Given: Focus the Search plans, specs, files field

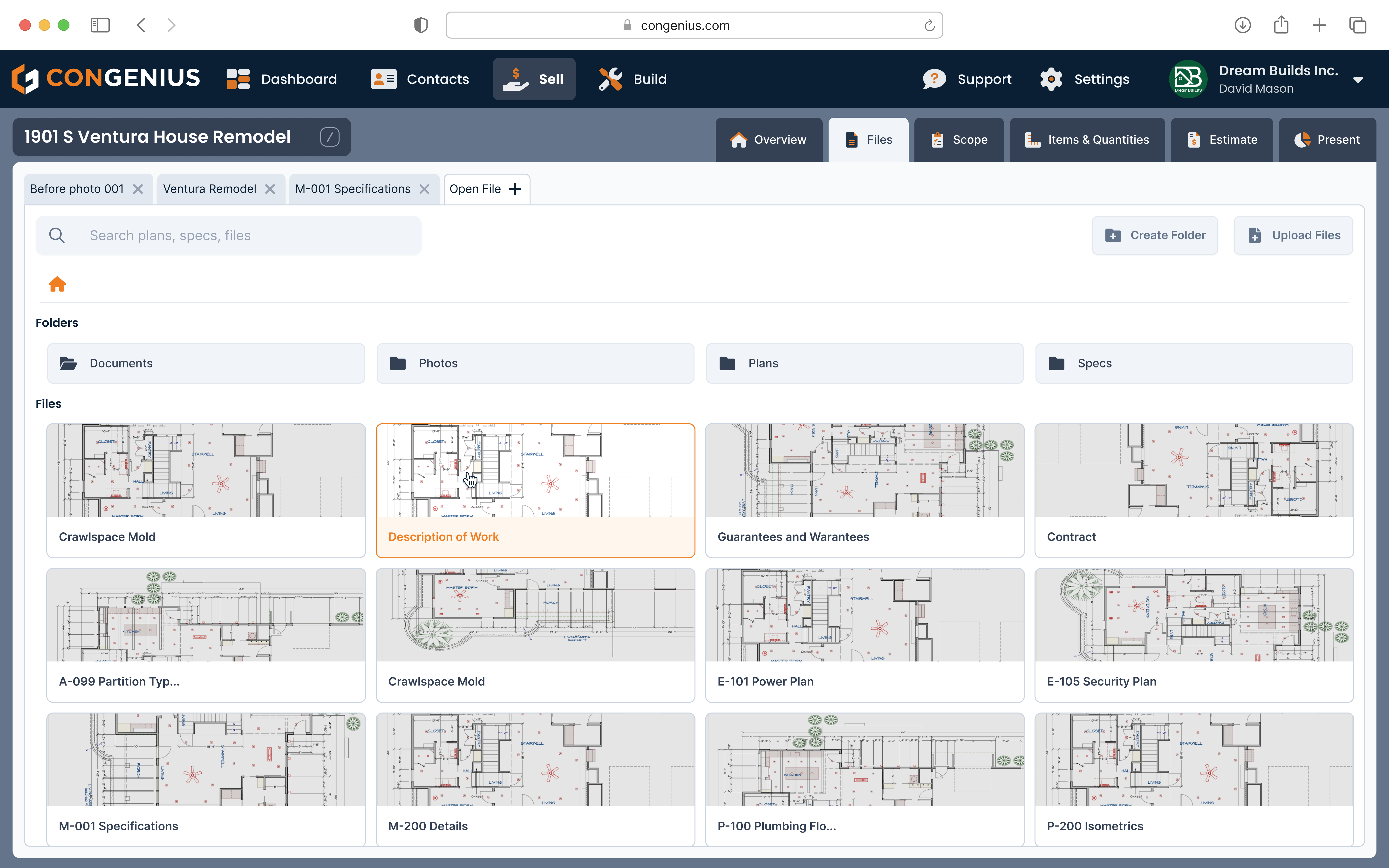Looking at the screenshot, I should click(x=228, y=235).
